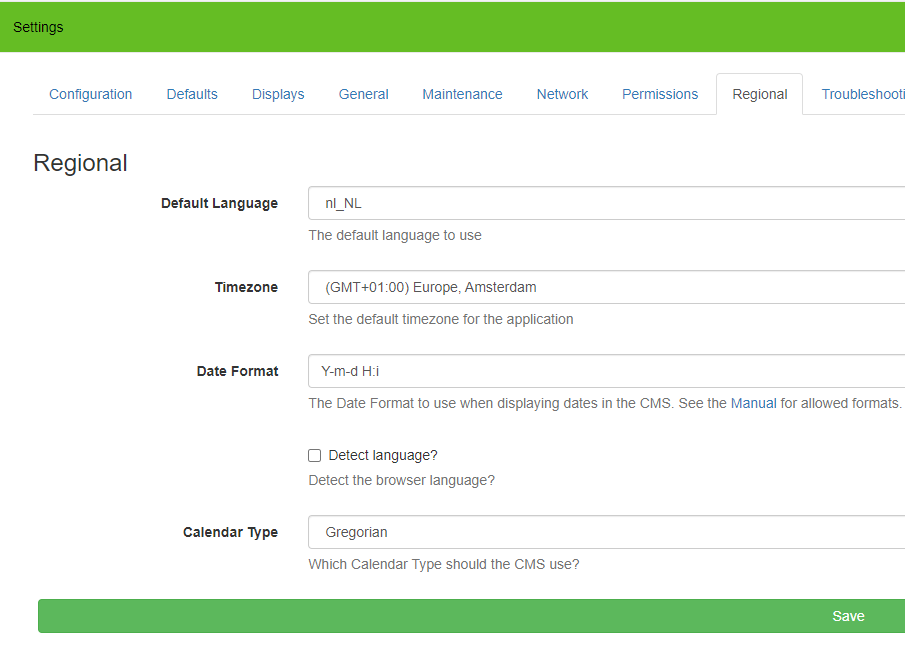
Task: Open the Network tab
Action: pyautogui.click(x=562, y=94)
